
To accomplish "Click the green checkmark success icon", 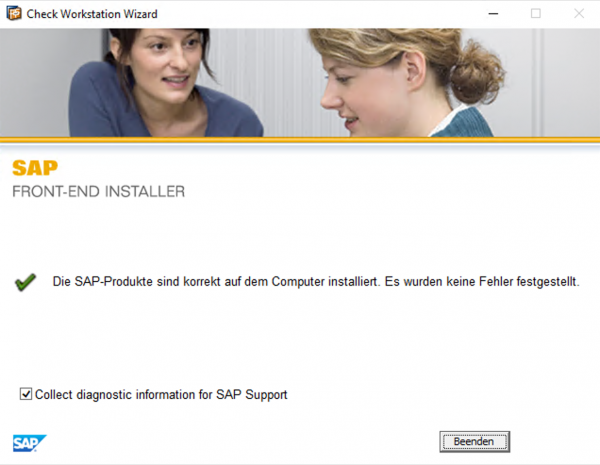I will tap(25, 282).
